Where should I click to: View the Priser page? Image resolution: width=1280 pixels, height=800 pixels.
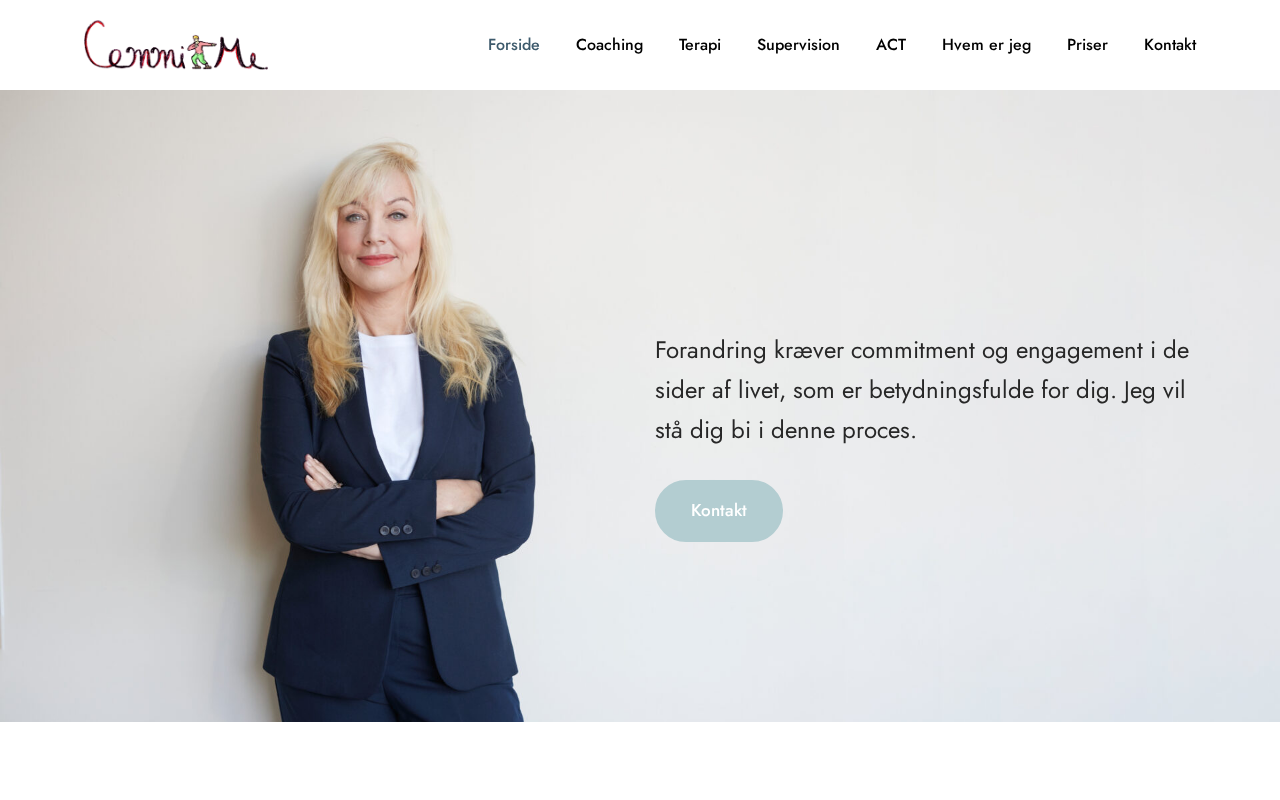1087,45
